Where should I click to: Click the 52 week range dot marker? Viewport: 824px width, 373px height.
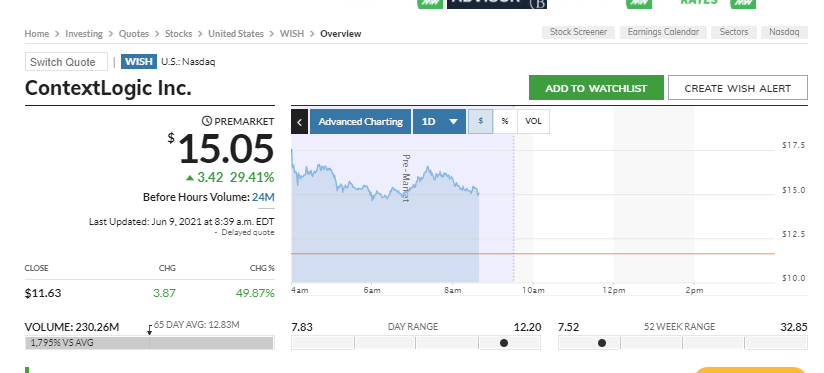602,343
